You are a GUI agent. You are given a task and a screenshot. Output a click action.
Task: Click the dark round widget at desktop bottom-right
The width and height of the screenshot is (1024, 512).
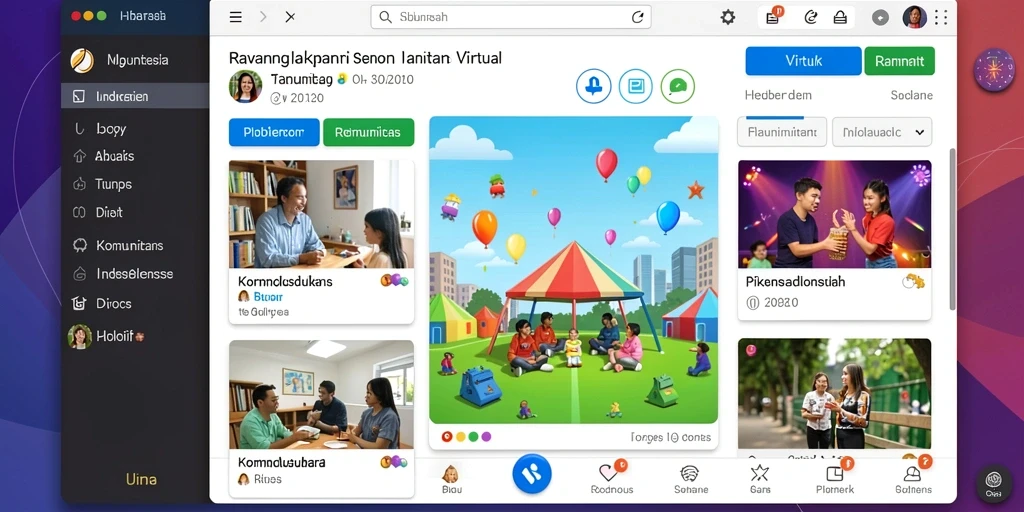[994, 483]
